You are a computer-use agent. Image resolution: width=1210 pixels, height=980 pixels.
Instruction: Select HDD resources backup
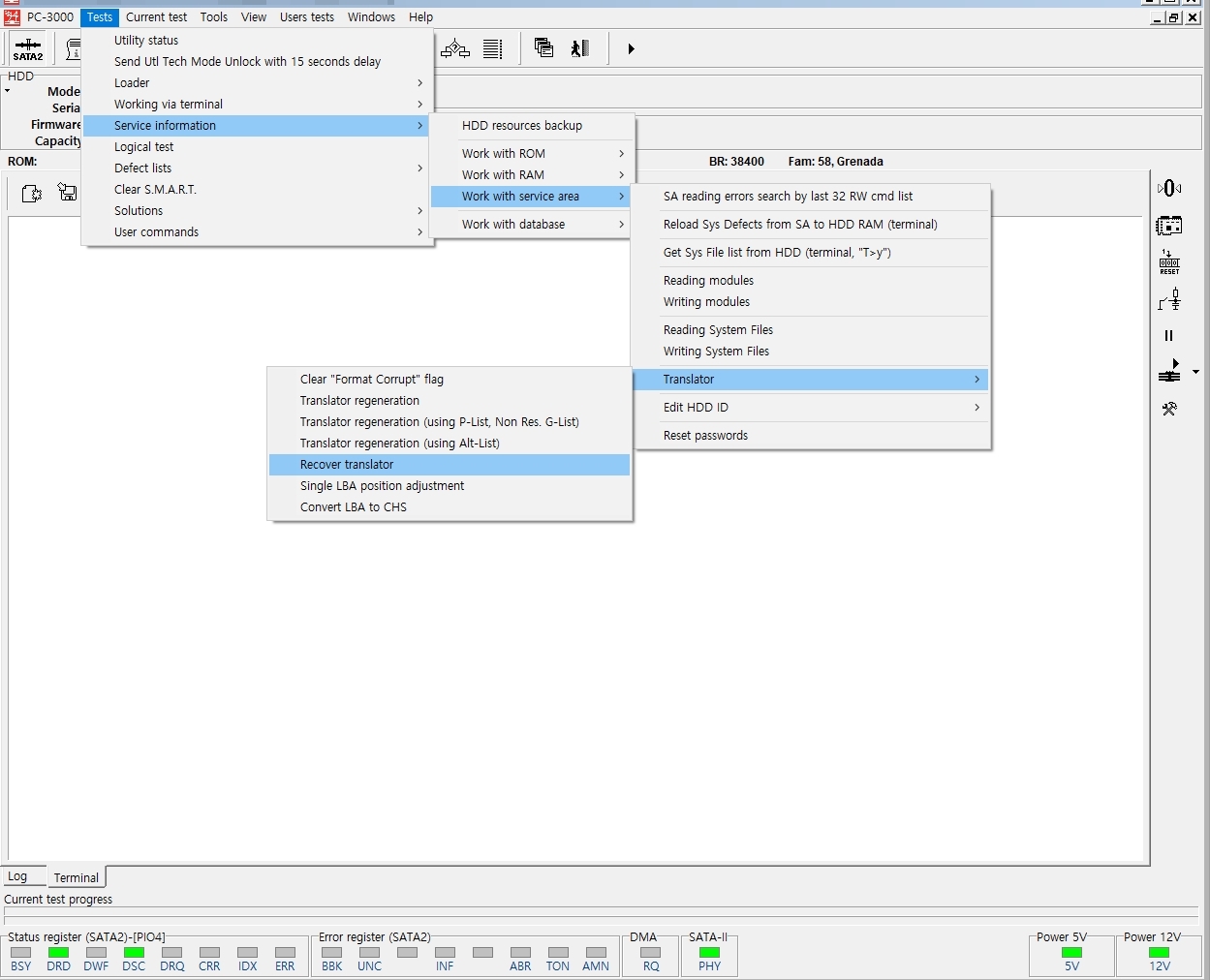pyautogui.click(x=532, y=126)
